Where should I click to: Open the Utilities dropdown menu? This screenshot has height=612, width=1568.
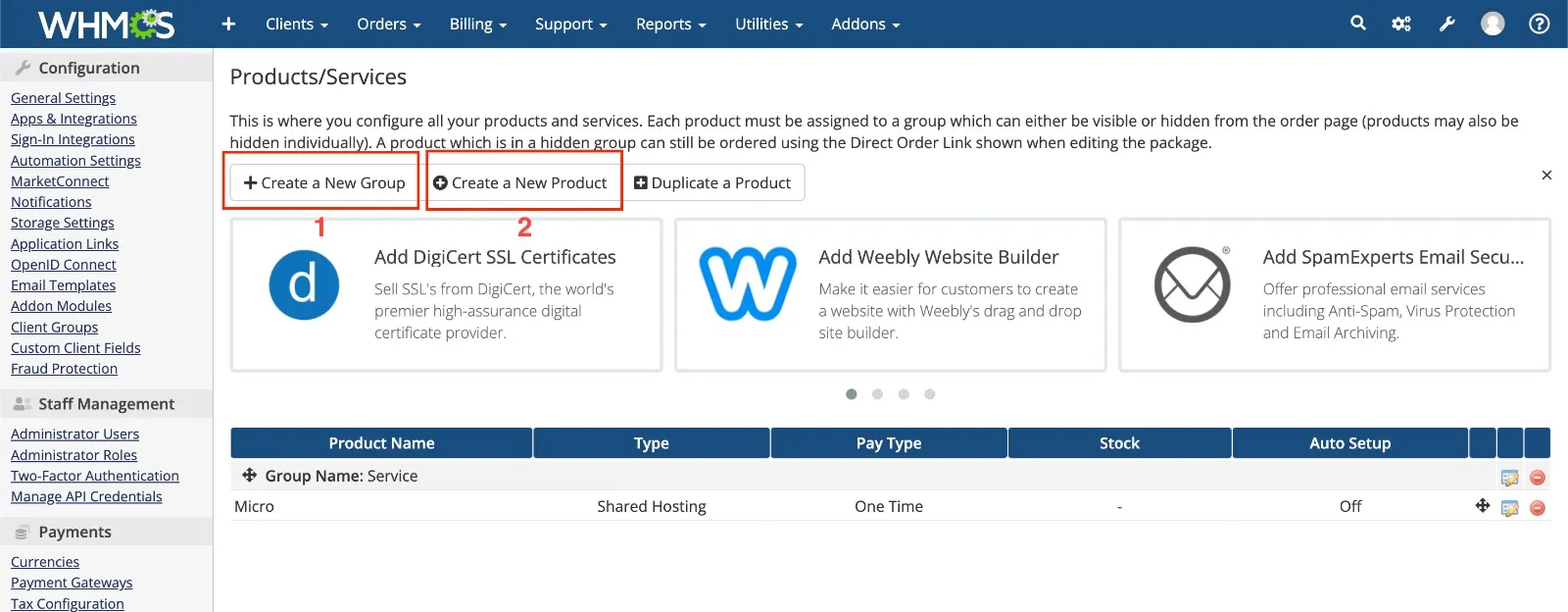(x=769, y=24)
